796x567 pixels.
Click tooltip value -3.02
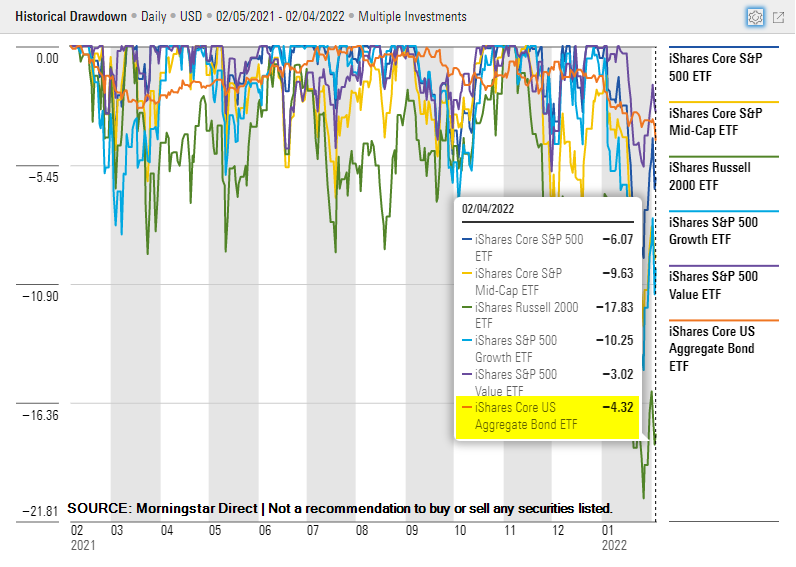point(618,374)
